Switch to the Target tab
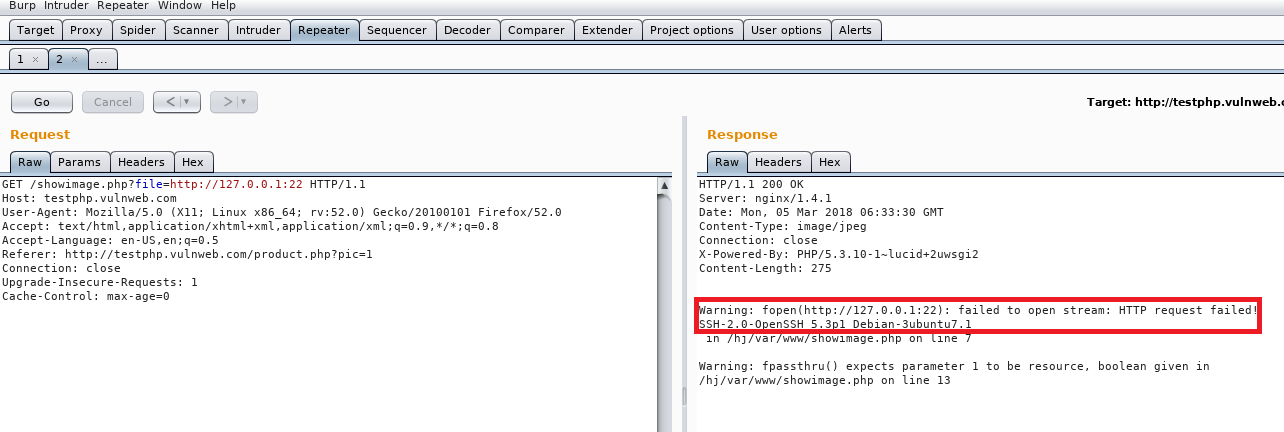The width and height of the screenshot is (1284, 432). (36, 30)
